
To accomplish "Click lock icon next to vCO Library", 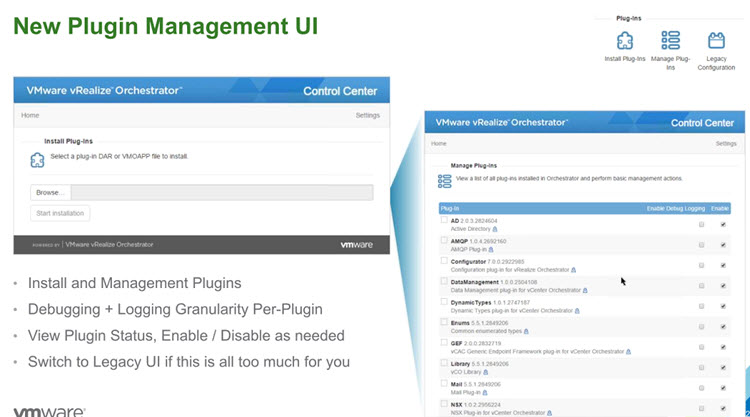I will [x=486, y=372].
